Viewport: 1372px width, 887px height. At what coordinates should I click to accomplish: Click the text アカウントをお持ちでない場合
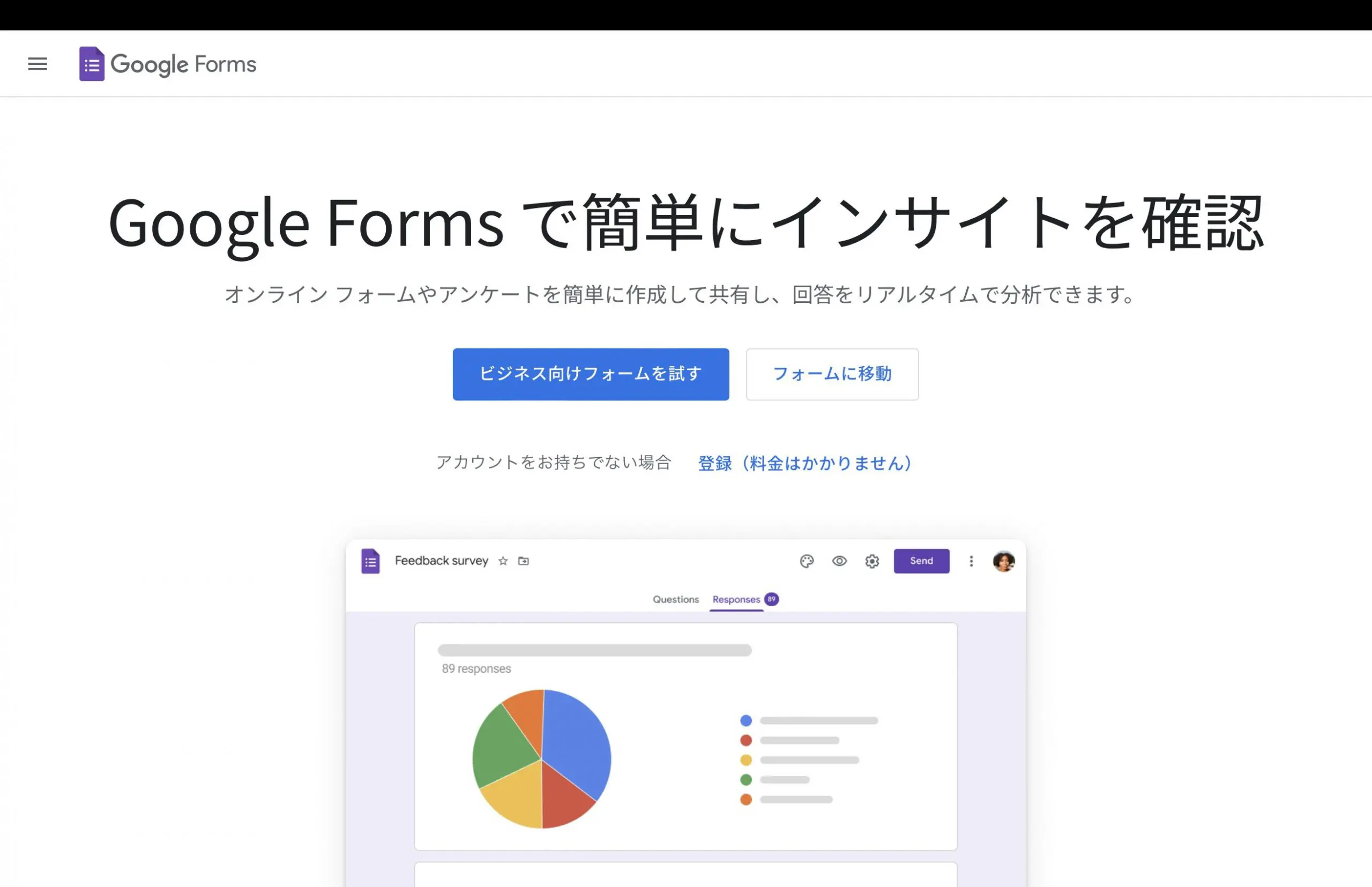click(x=554, y=463)
